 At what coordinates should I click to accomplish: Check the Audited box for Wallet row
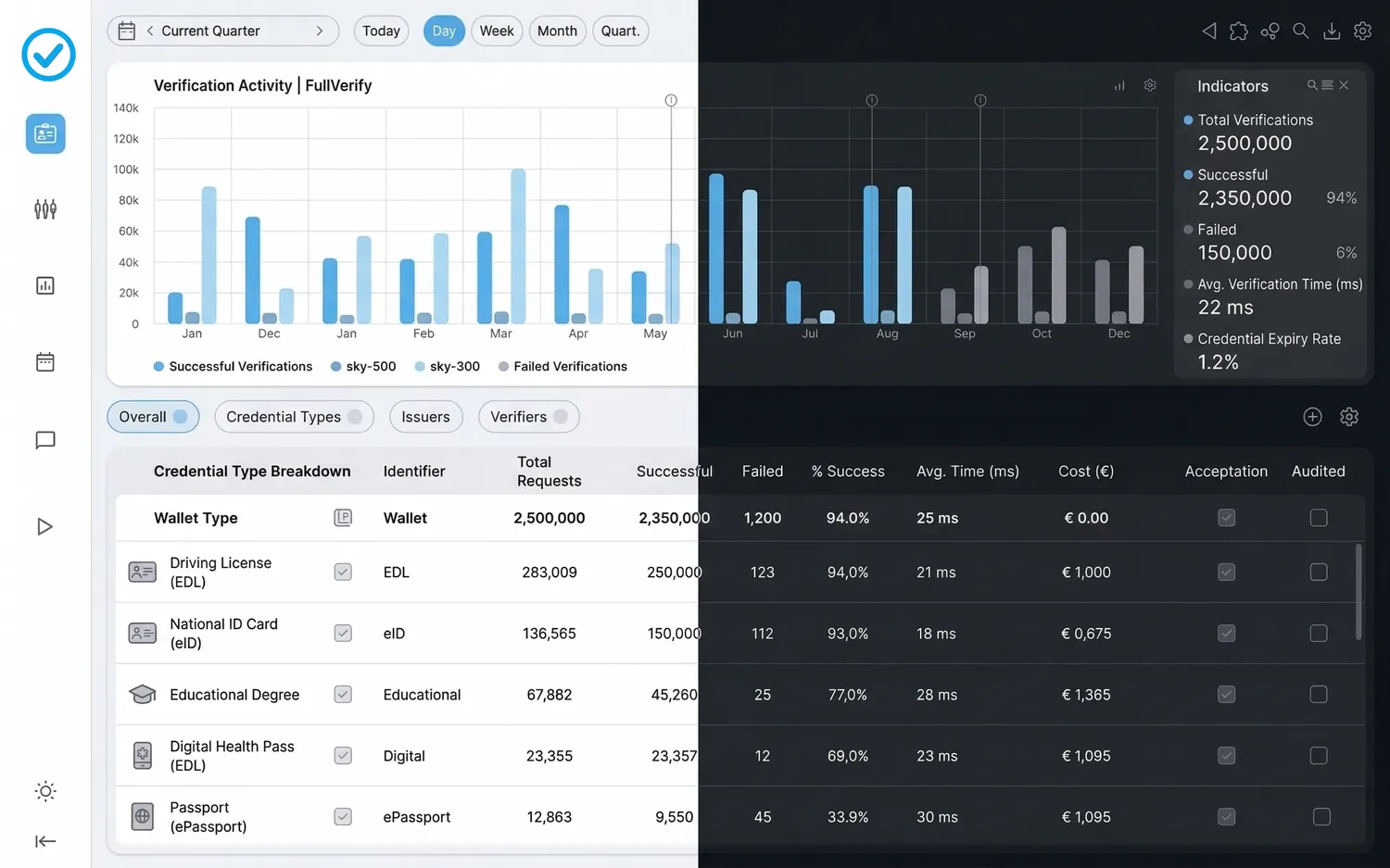(x=1319, y=518)
